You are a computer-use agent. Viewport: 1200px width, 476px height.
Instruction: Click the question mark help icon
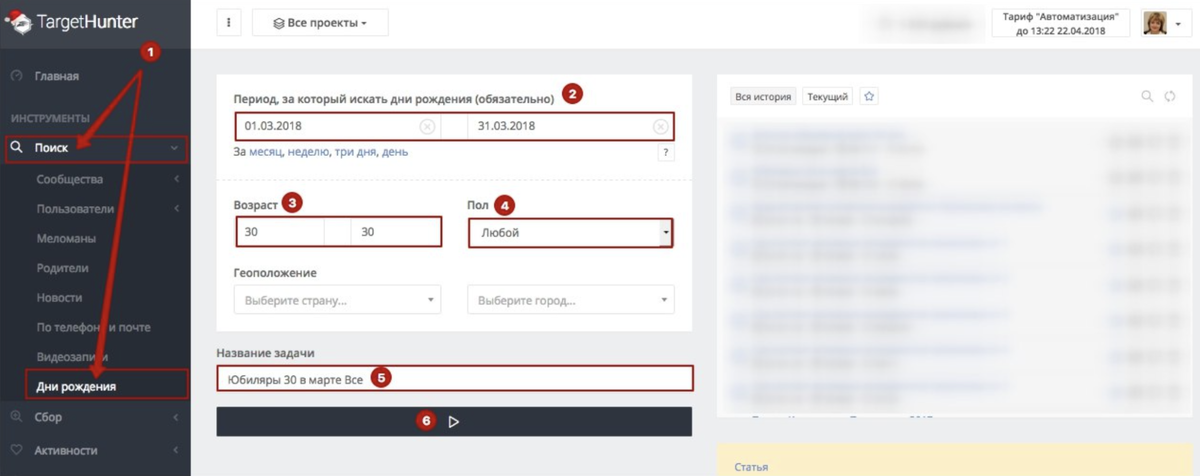(665, 153)
